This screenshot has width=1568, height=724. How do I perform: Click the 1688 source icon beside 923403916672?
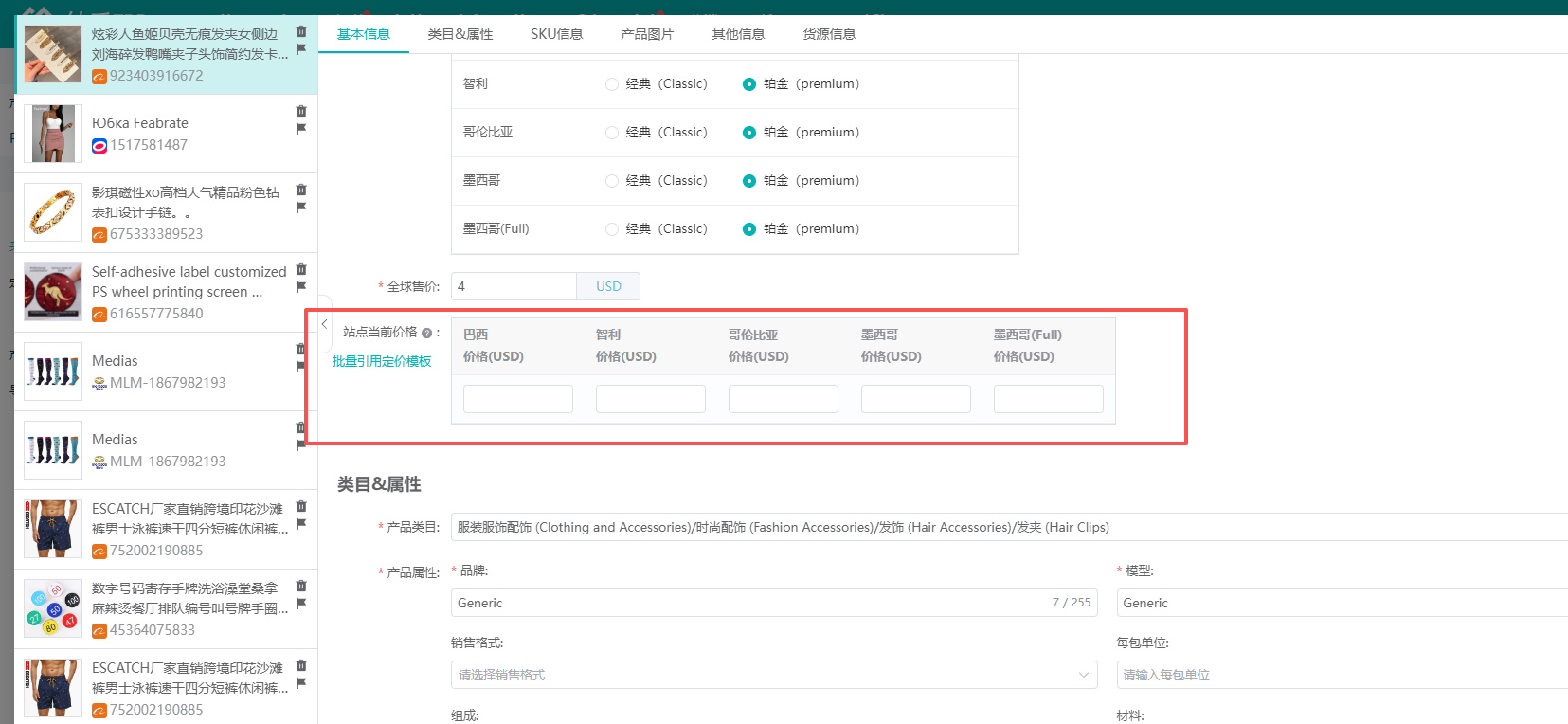coord(99,76)
